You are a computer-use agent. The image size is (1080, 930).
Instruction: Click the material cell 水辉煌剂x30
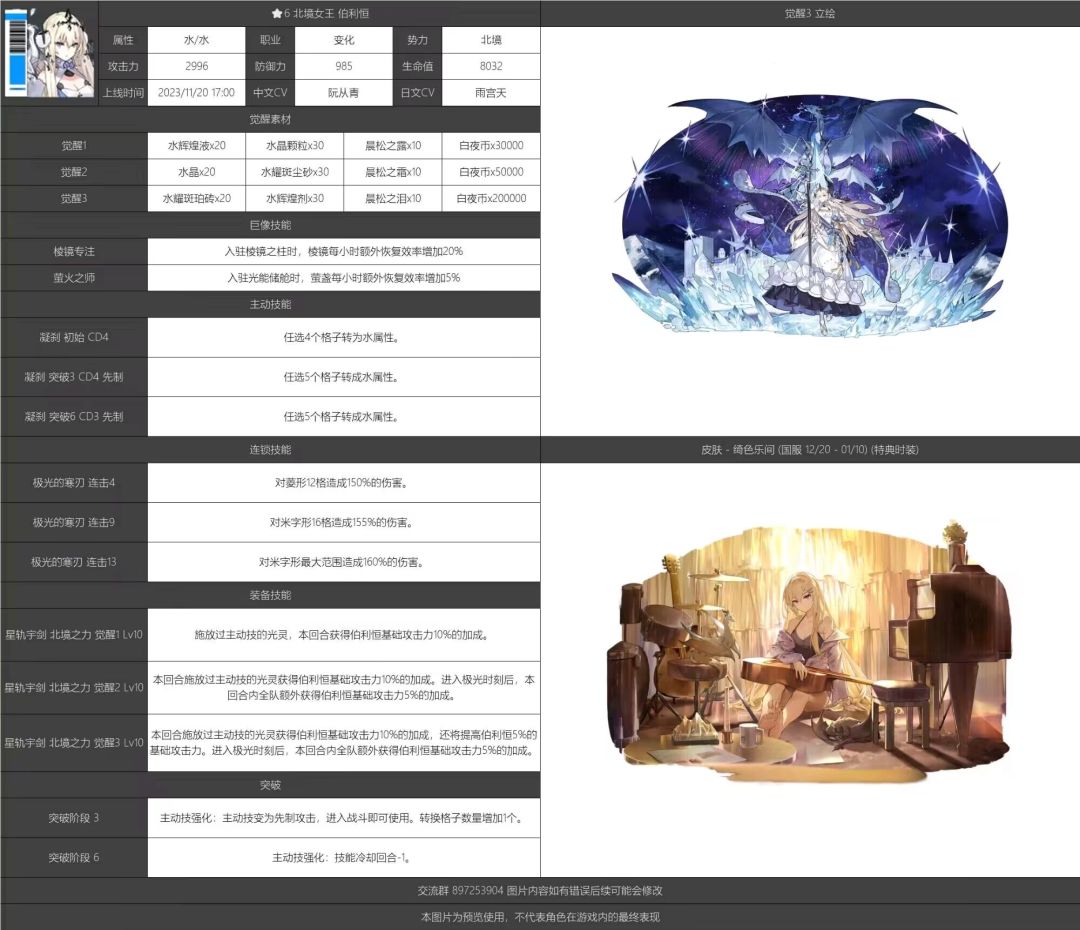pos(295,198)
